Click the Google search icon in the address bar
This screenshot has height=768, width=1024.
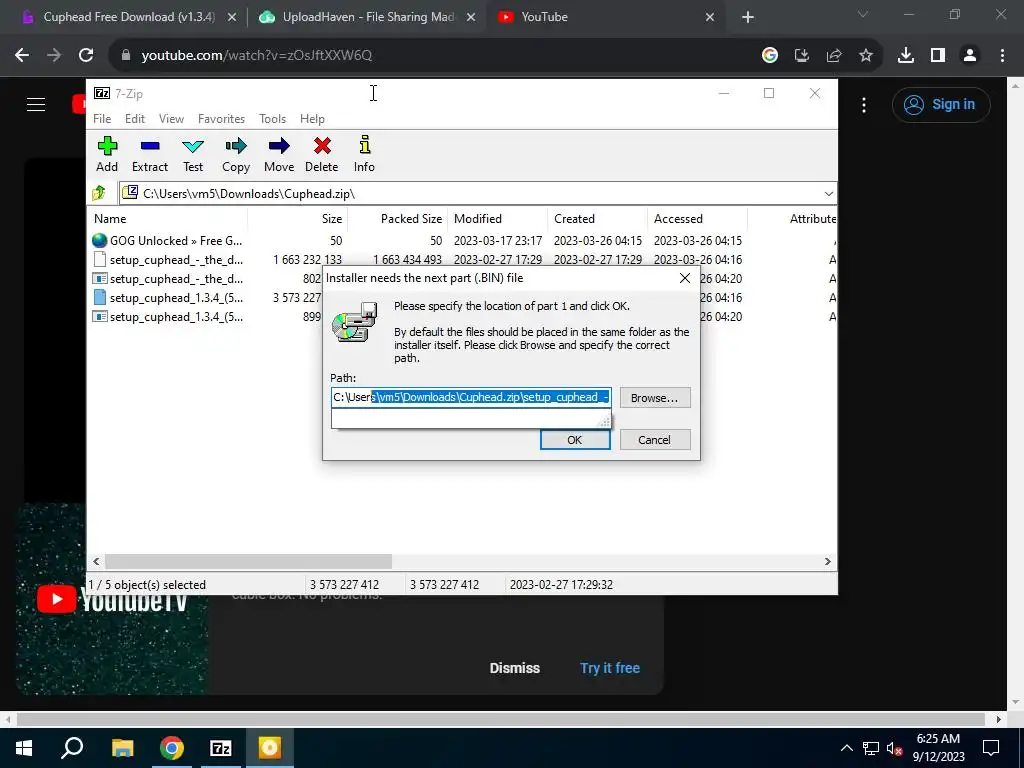(x=770, y=56)
